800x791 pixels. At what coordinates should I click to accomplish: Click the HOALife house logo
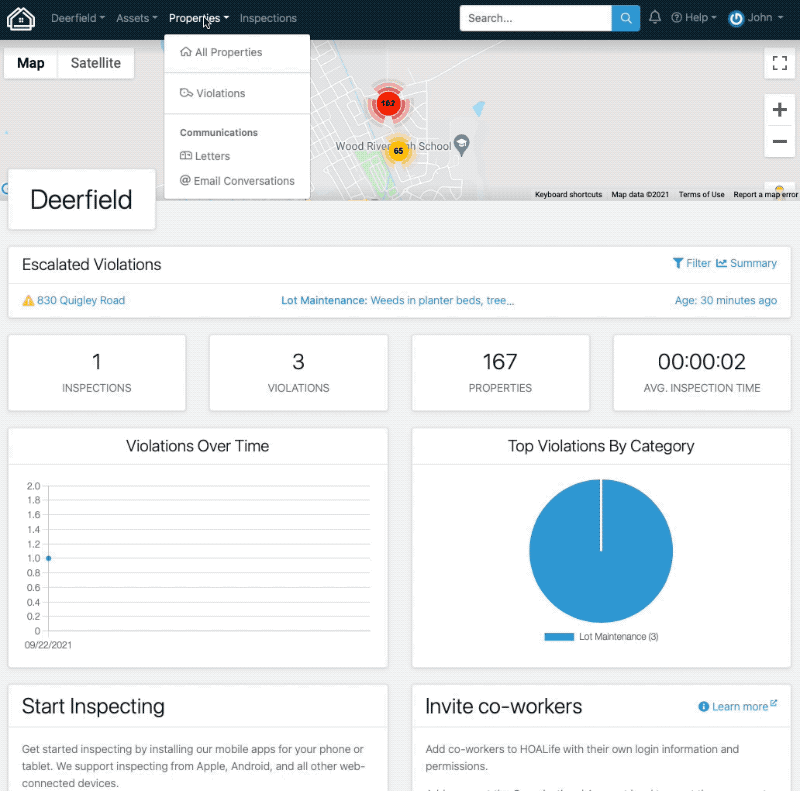coord(21,18)
